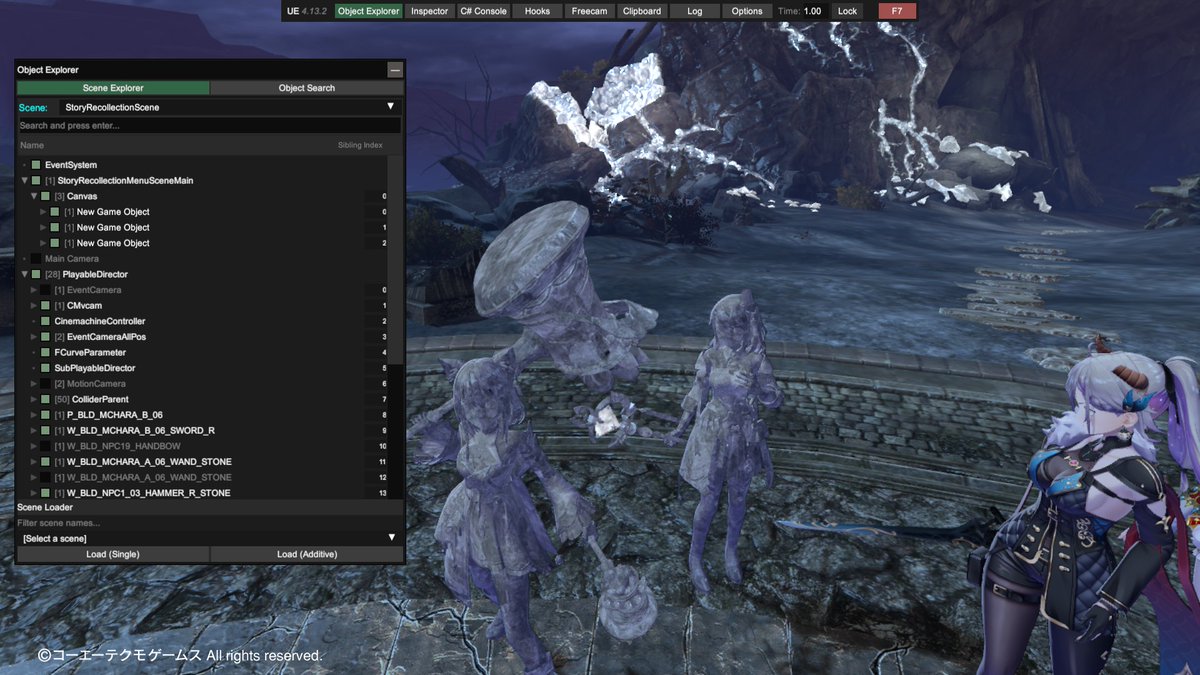
Task: Click the sibling index field of W_BLD_NPC19_HANDBOW
Action: 376,446
